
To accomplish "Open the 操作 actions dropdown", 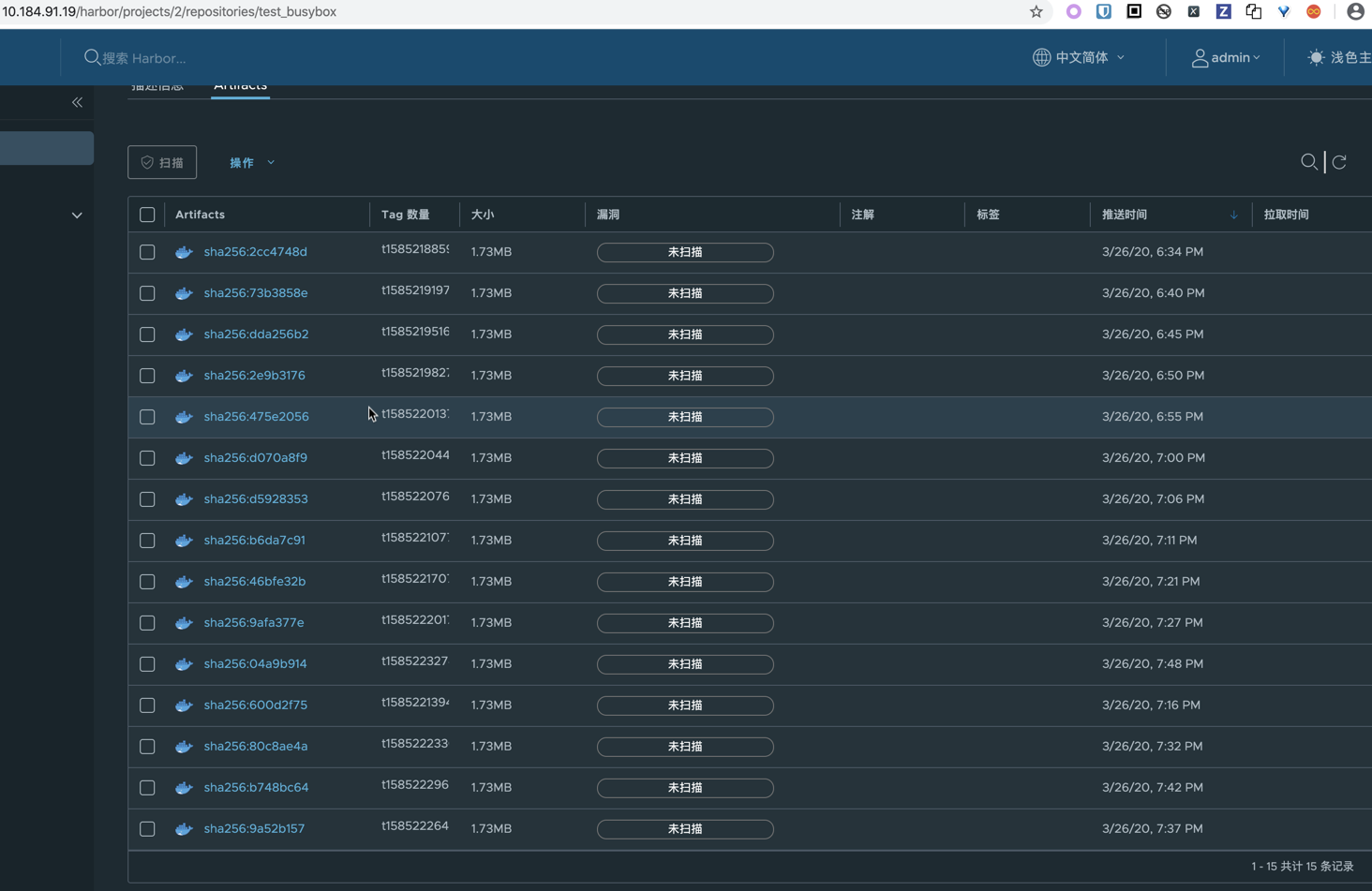I will pyautogui.click(x=252, y=162).
